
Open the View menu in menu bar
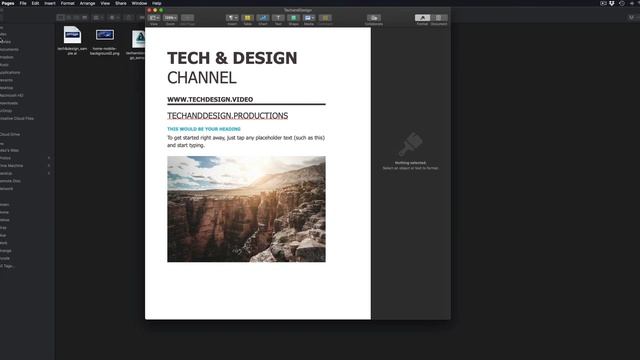pyautogui.click(x=105, y=3)
